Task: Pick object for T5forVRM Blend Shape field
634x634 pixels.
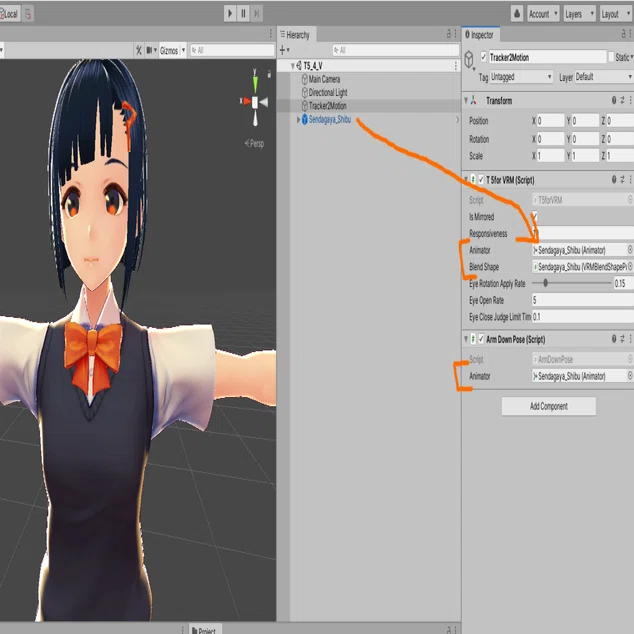Action: pos(630,266)
